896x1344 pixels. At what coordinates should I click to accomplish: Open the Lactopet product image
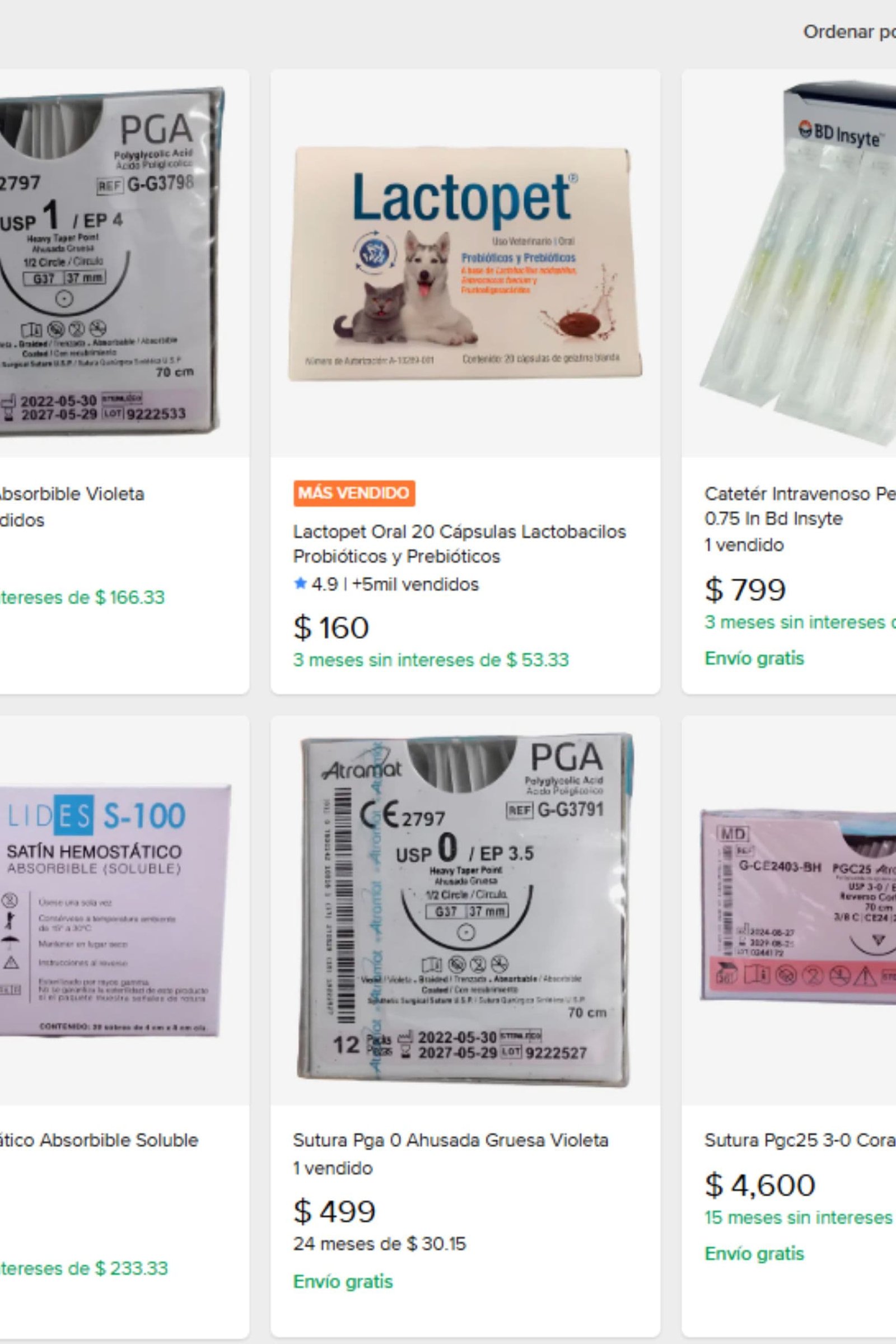[x=465, y=263]
